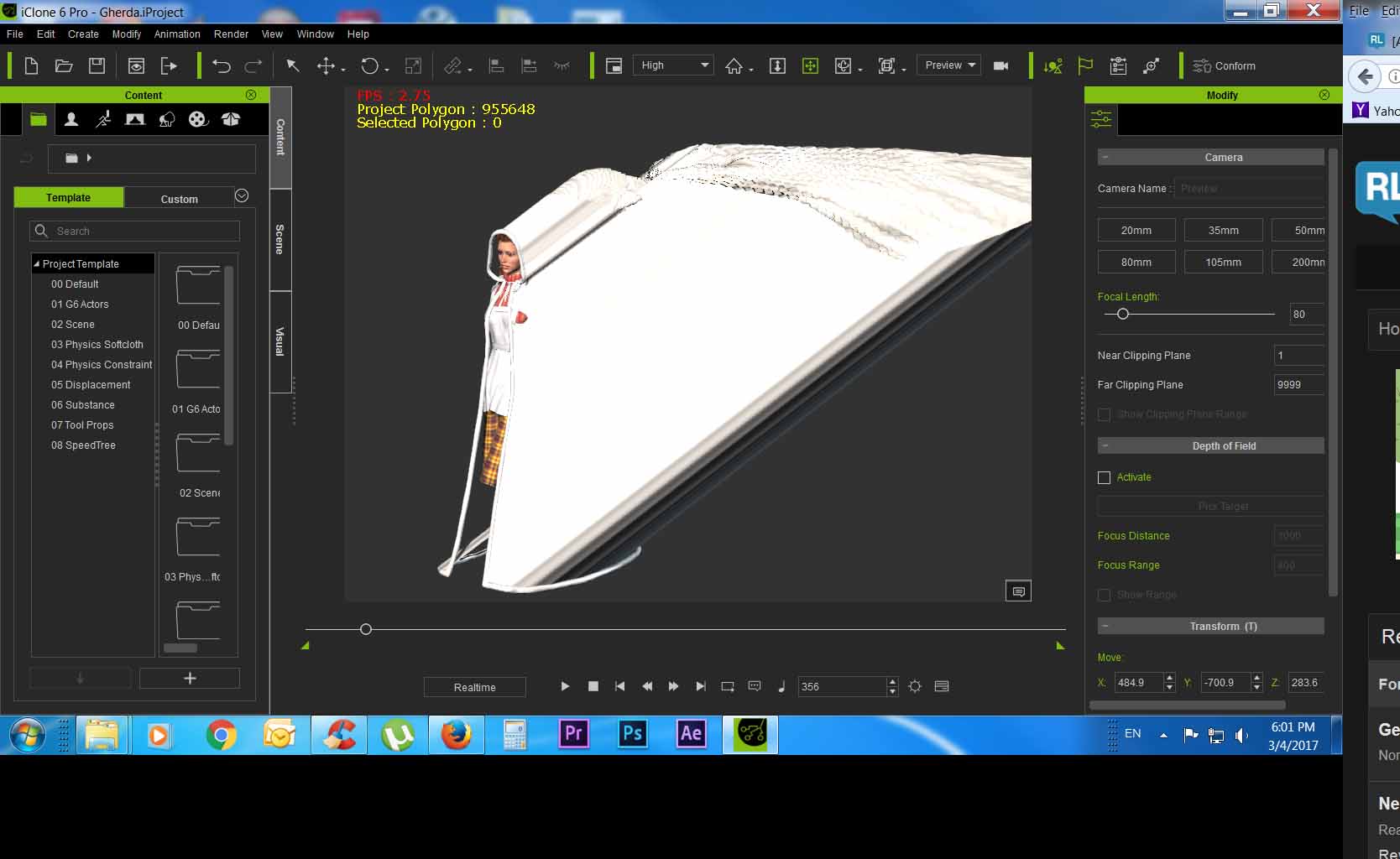The width and height of the screenshot is (1400, 859).
Task: Click the camera icon beside the Preview dropdown
Action: pos(1000,65)
